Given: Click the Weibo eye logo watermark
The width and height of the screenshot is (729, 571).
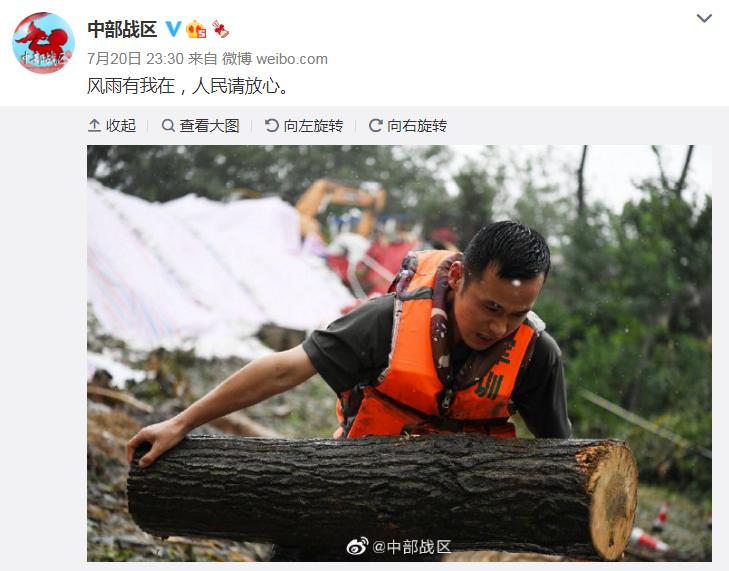Looking at the screenshot, I should (x=358, y=546).
